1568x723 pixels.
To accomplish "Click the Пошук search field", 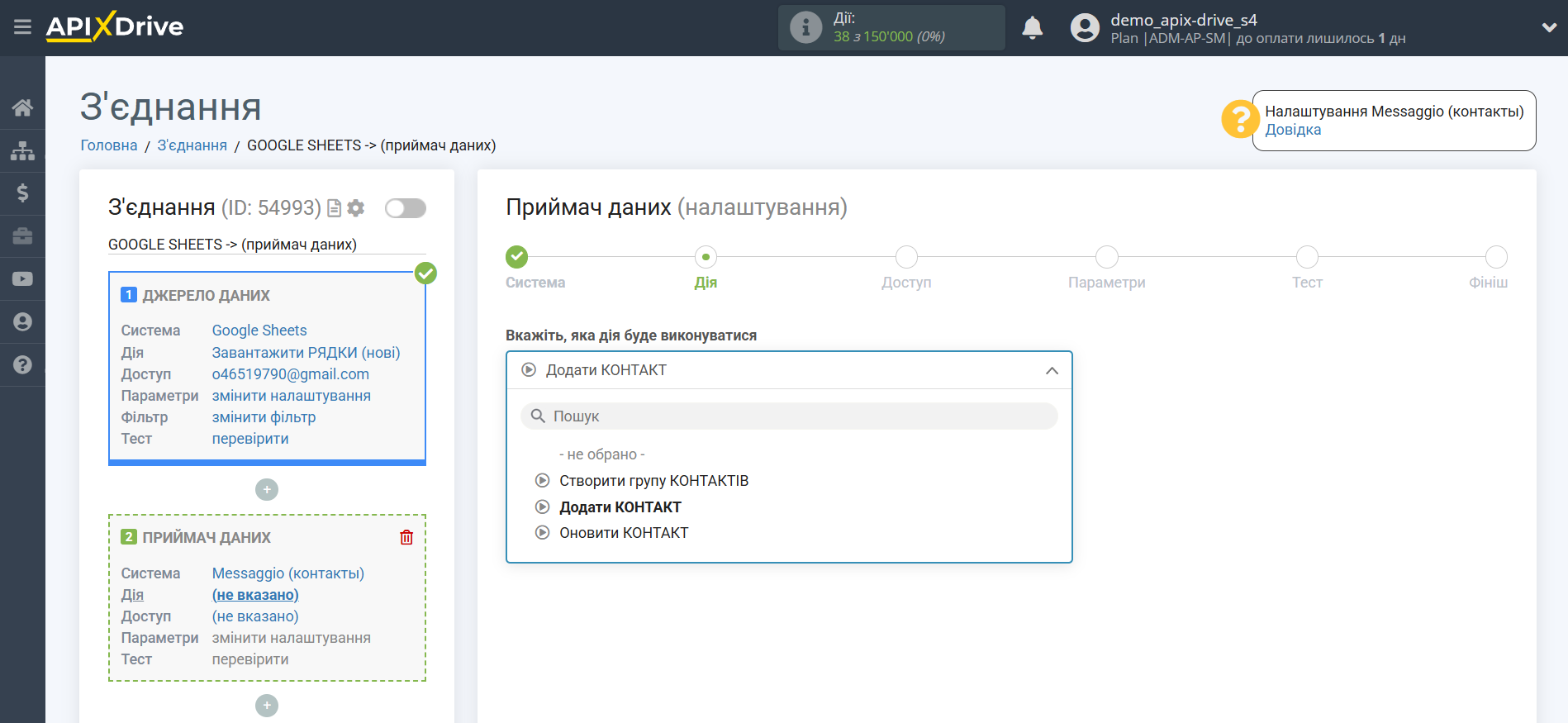I will (789, 416).
